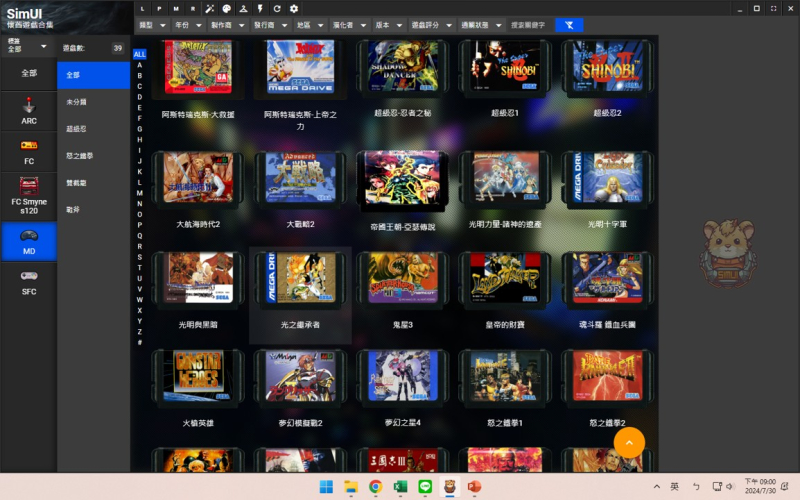Toggle the M panel button in toolbar
This screenshot has width=800, height=500.
pos(176,9)
